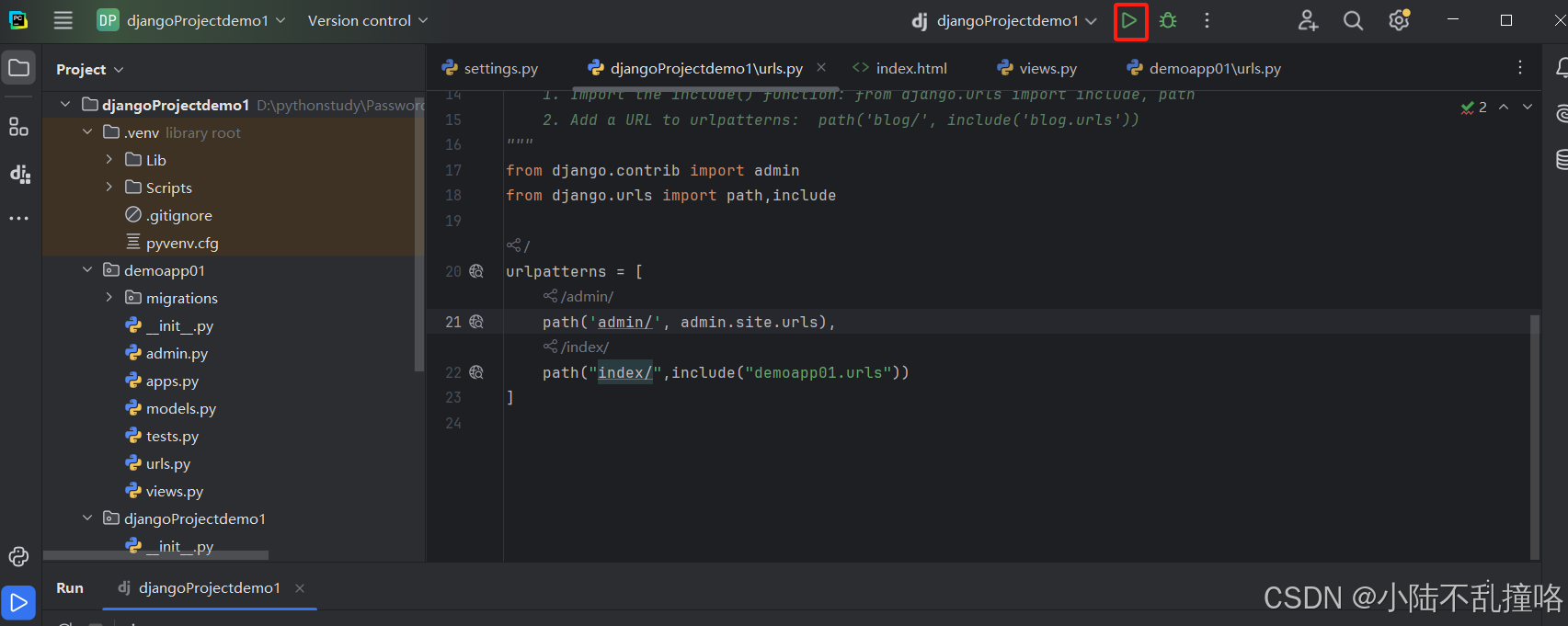Open Search Everywhere magnifier
Image resolution: width=1568 pixels, height=626 pixels.
click(1353, 20)
